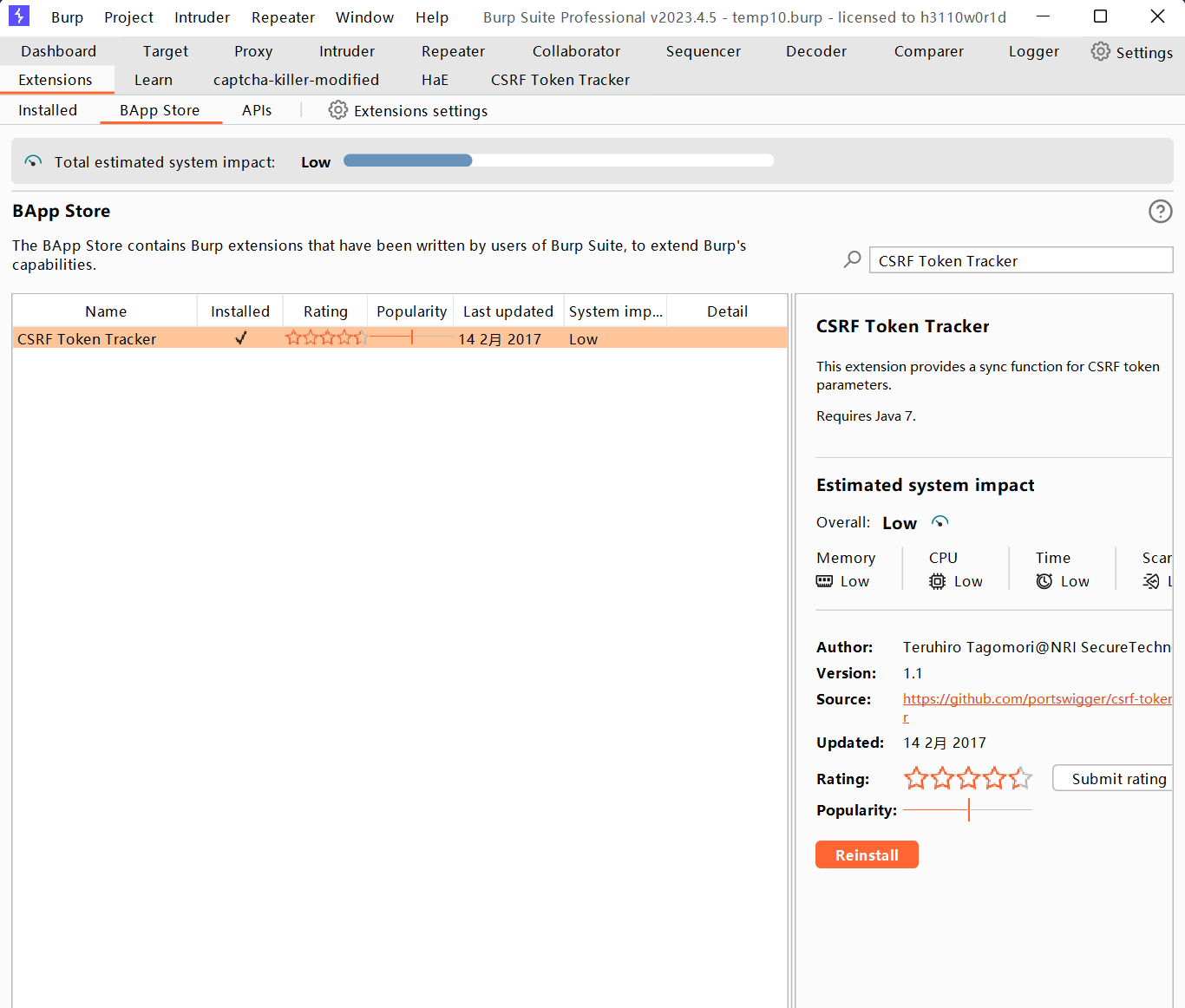Click the Extensions settings gear icon
Image resolution: width=1185 pixels, height=1008 pixels.
click(338, 110)
